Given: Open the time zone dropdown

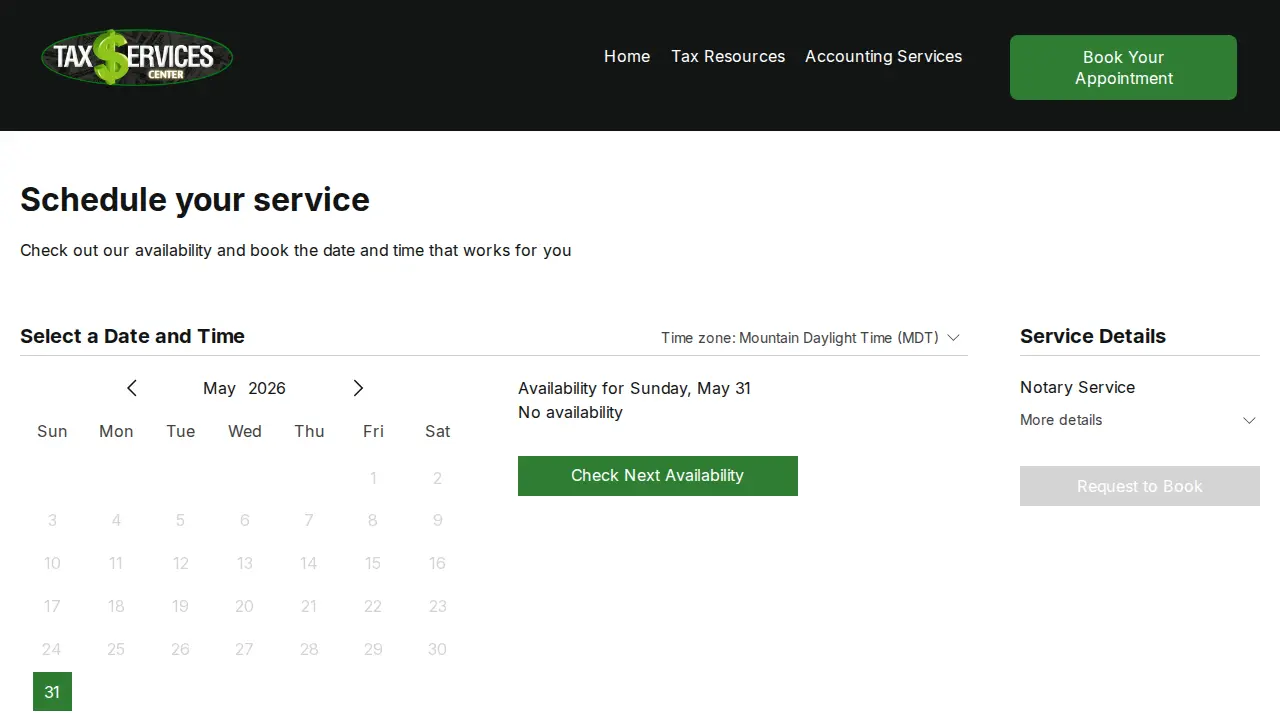Looking at the screenshot, I should click(811, 338).
